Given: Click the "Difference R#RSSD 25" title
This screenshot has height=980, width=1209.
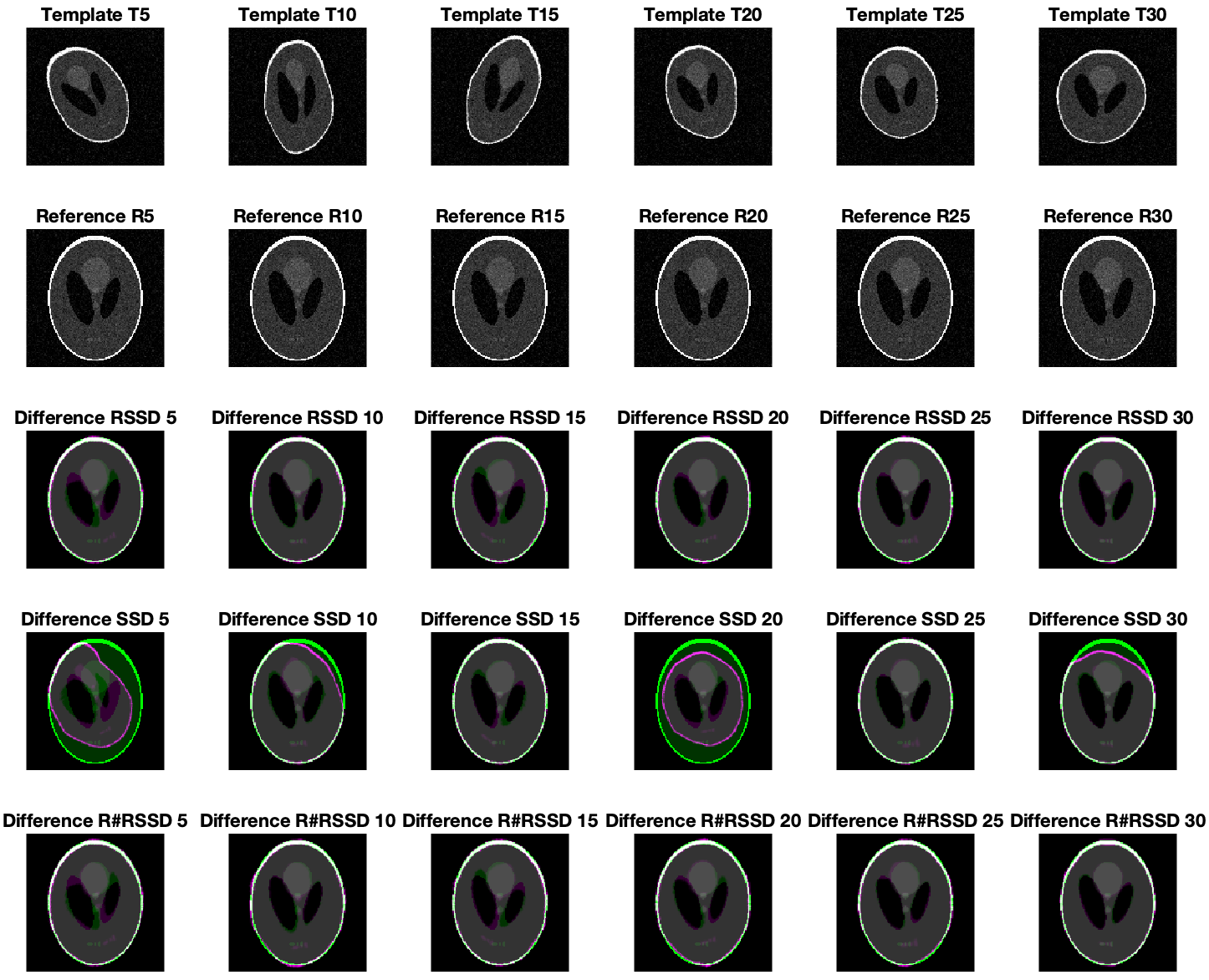Looking at the screenshot, I should [905, 821].
